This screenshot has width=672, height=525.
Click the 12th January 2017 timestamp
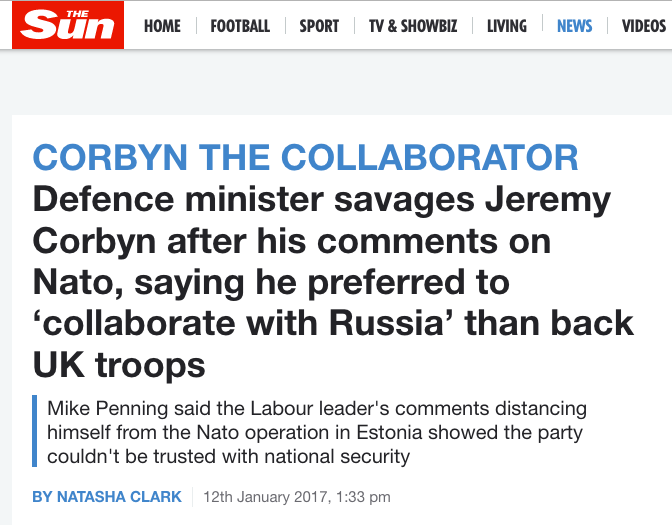point(297,497)
